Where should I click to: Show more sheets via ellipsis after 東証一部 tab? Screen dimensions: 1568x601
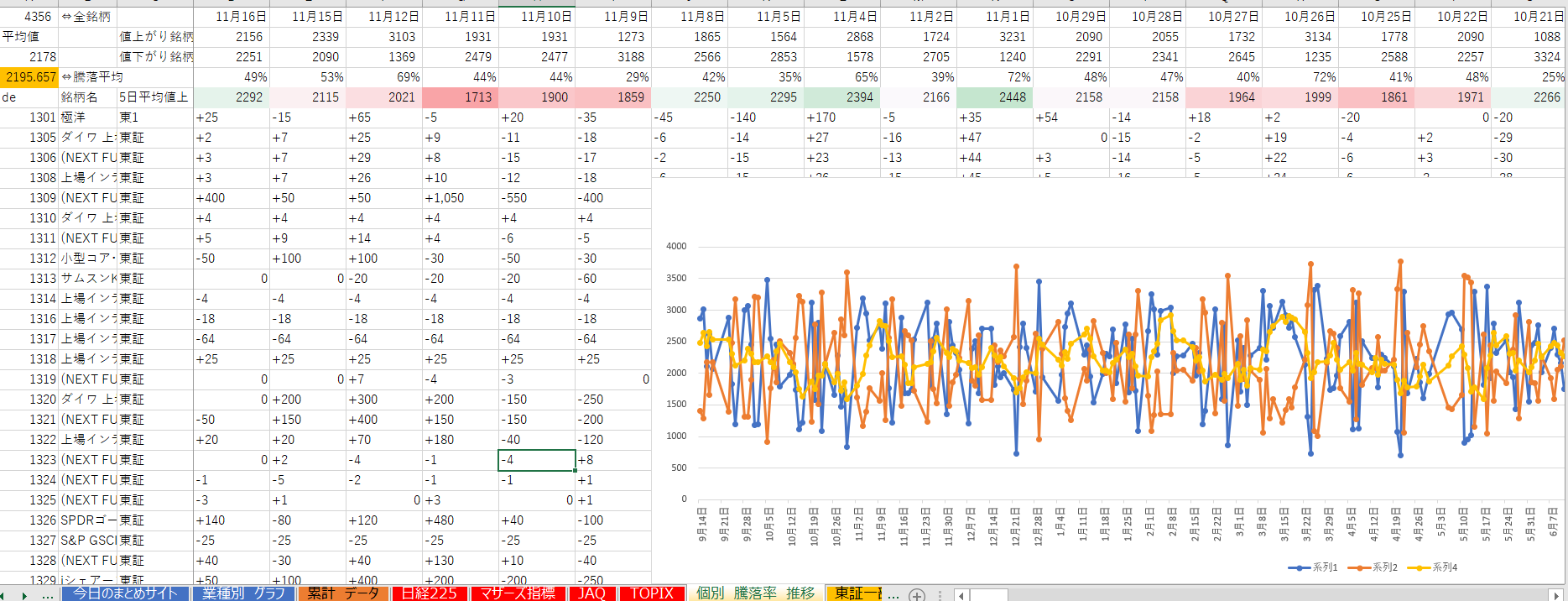[x=893, y=594]
